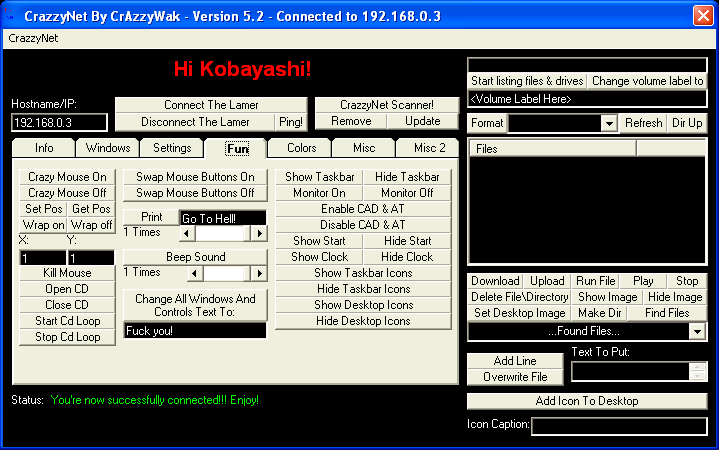This screenshot has height=450, width=719.
Task: Click the Show Desktop Icons button
Action: pyautogui.click(x=363, y=305)
